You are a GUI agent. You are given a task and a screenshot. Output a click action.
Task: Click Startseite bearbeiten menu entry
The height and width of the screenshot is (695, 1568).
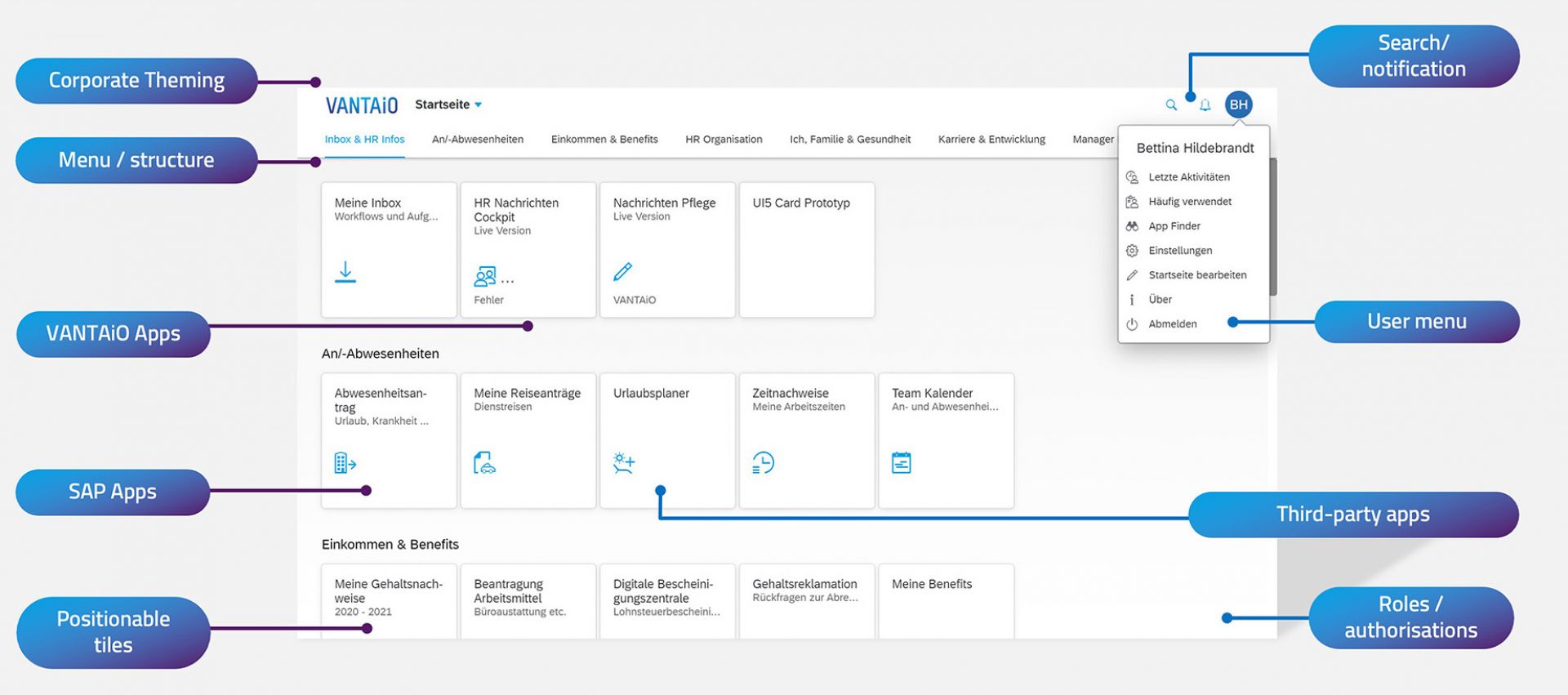1196,275
